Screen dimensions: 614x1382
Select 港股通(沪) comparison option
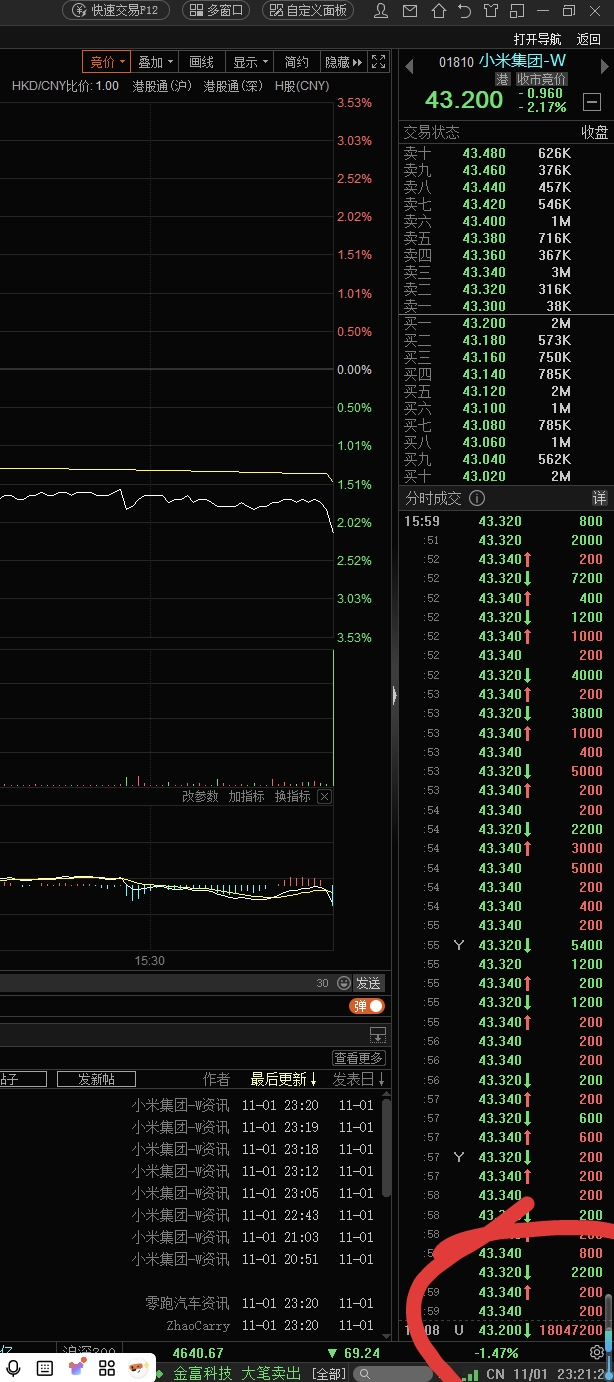pos(161,86)
